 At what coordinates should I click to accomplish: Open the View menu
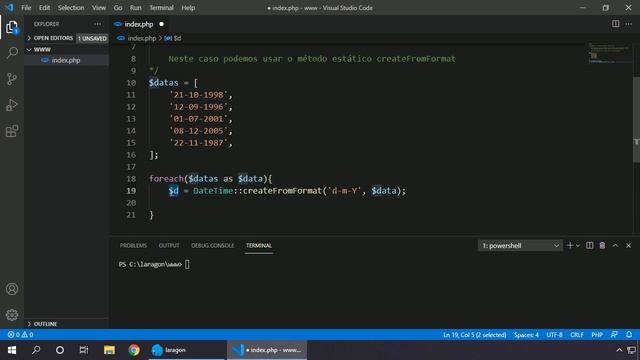click(x=99, y=8)
